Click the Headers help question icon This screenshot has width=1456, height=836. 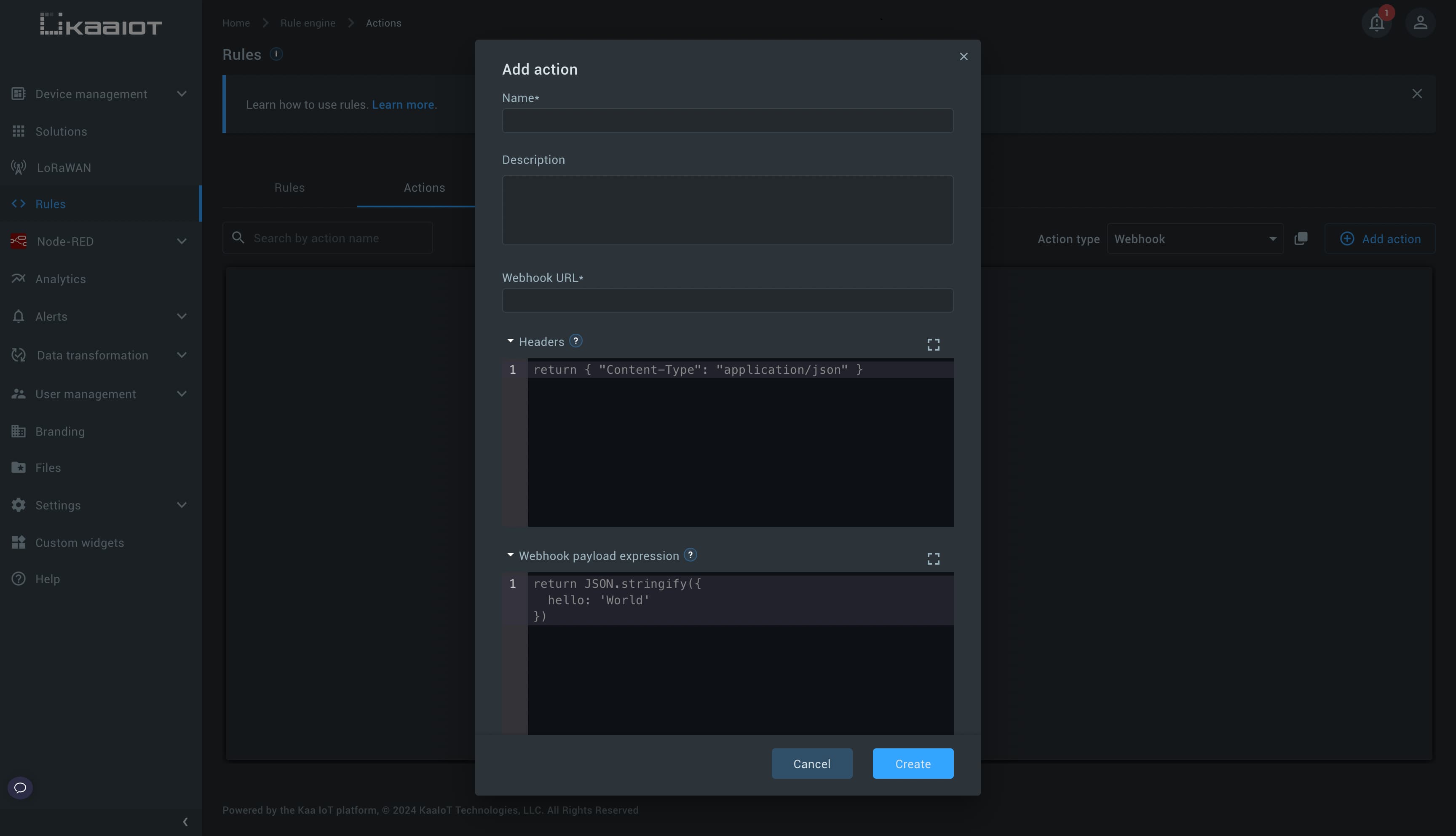click(x=575, y=341)
